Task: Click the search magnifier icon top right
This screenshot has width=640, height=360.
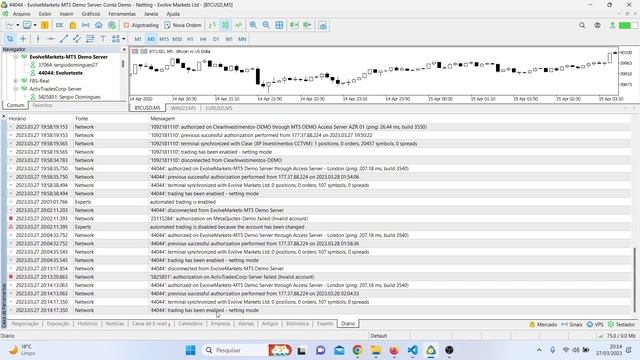Action: pos(582,25)
